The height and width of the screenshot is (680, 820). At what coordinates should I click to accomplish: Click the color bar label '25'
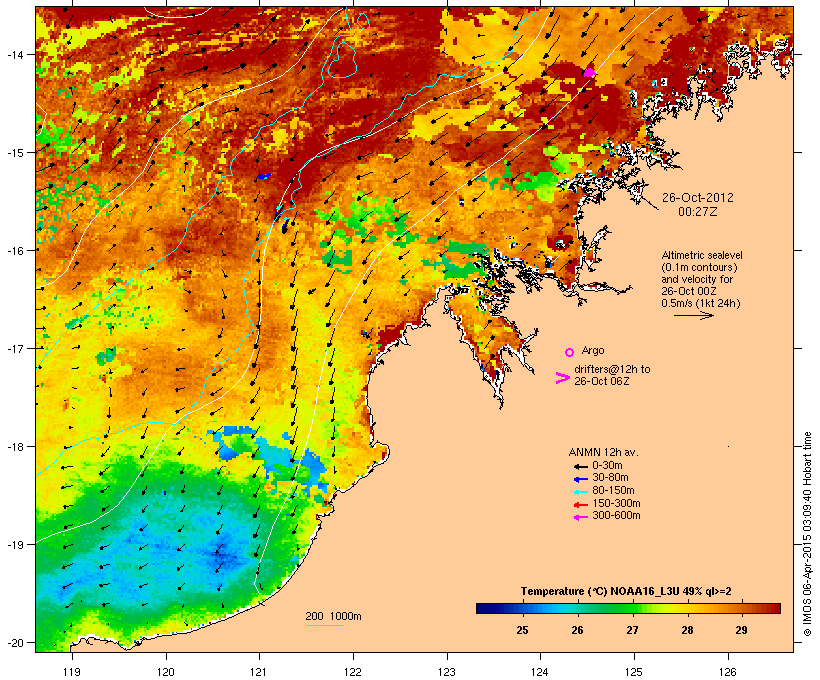[522, 630]
